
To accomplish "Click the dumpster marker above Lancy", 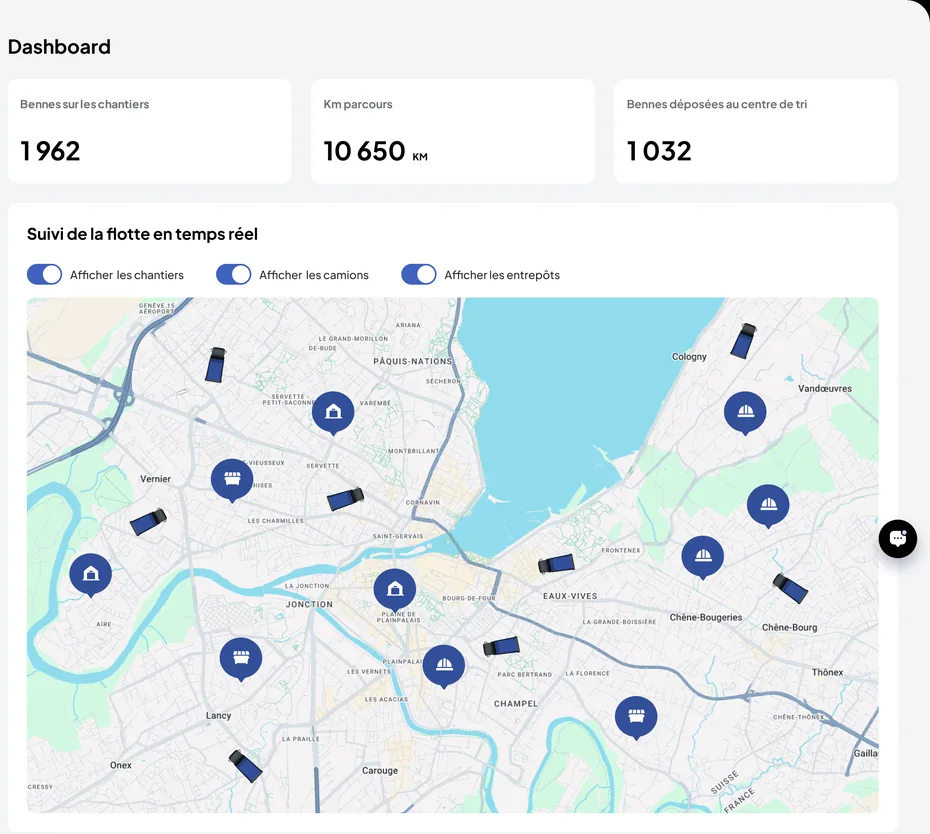I will 241,660.
